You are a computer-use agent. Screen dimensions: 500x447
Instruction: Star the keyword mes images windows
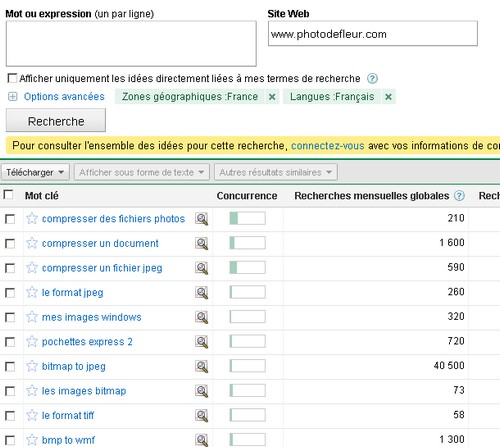pos(32,317)
